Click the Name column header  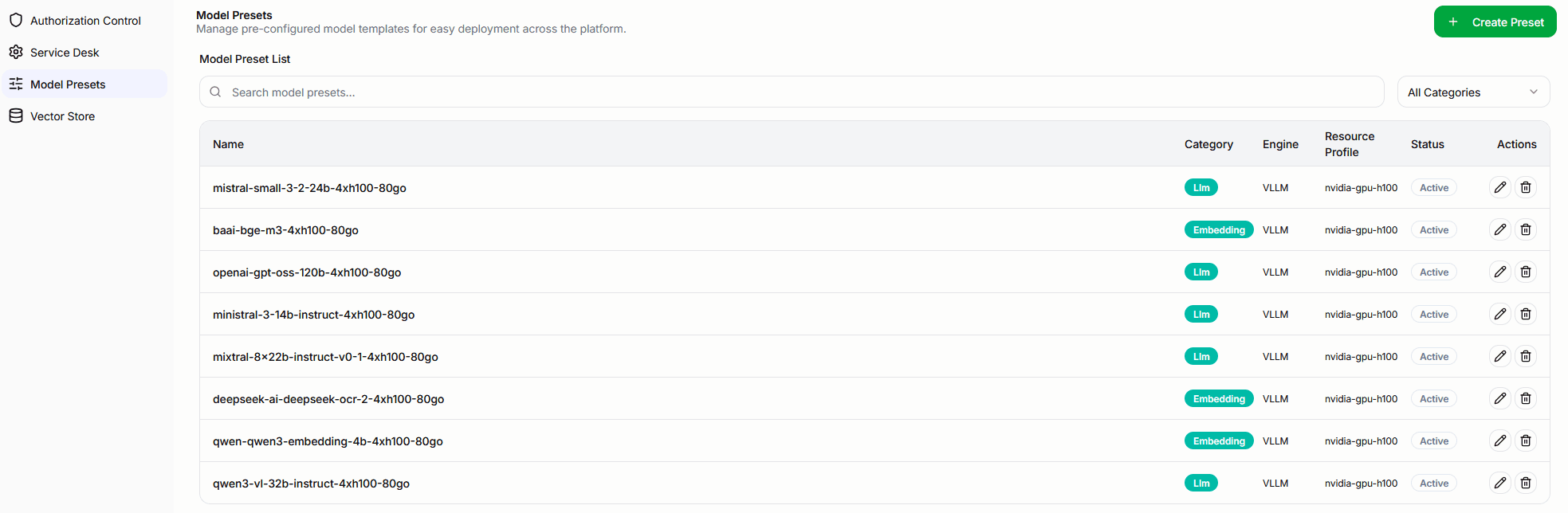228,144
